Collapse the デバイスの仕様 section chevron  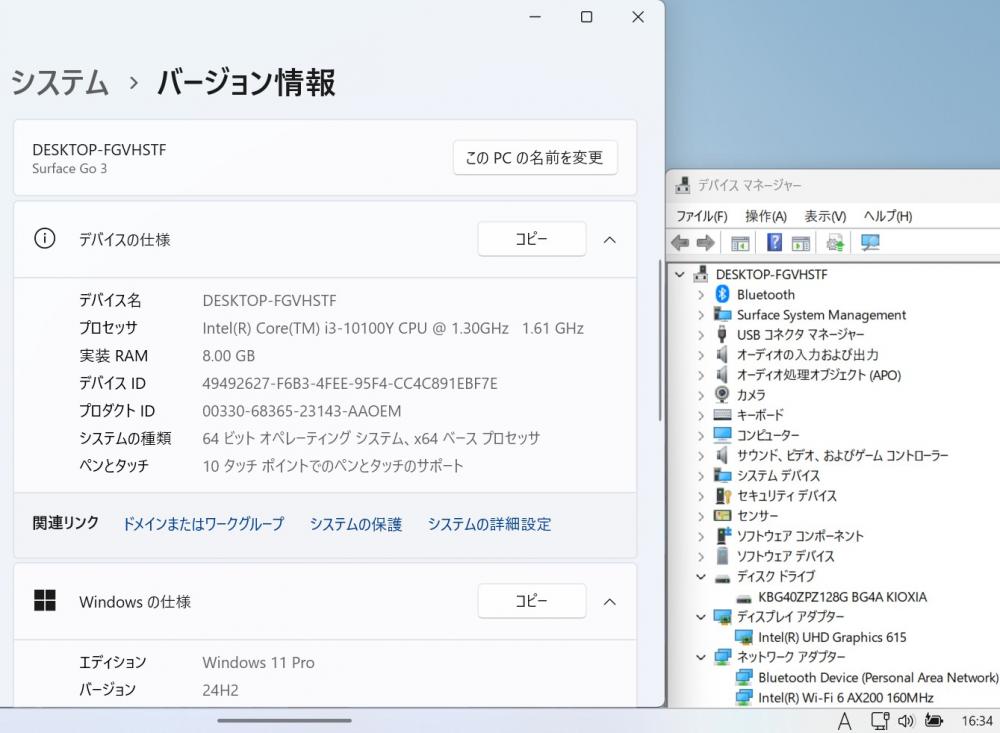610,240
